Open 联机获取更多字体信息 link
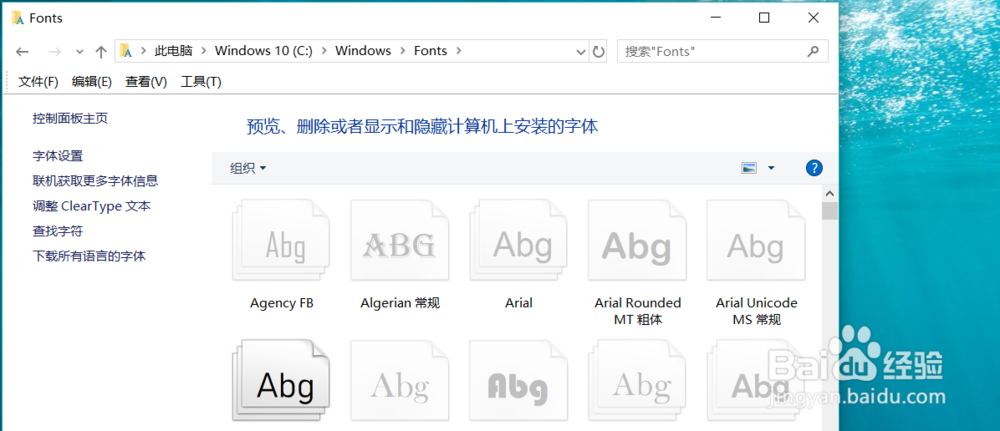Screen dimensions: 1000x431 pos(96,180)
